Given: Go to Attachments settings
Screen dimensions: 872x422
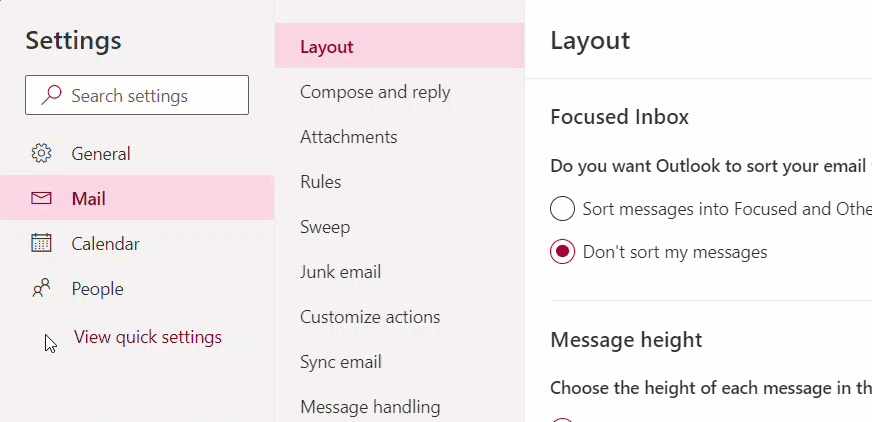Looking at the screenshot, I should [x=399, y=137].
